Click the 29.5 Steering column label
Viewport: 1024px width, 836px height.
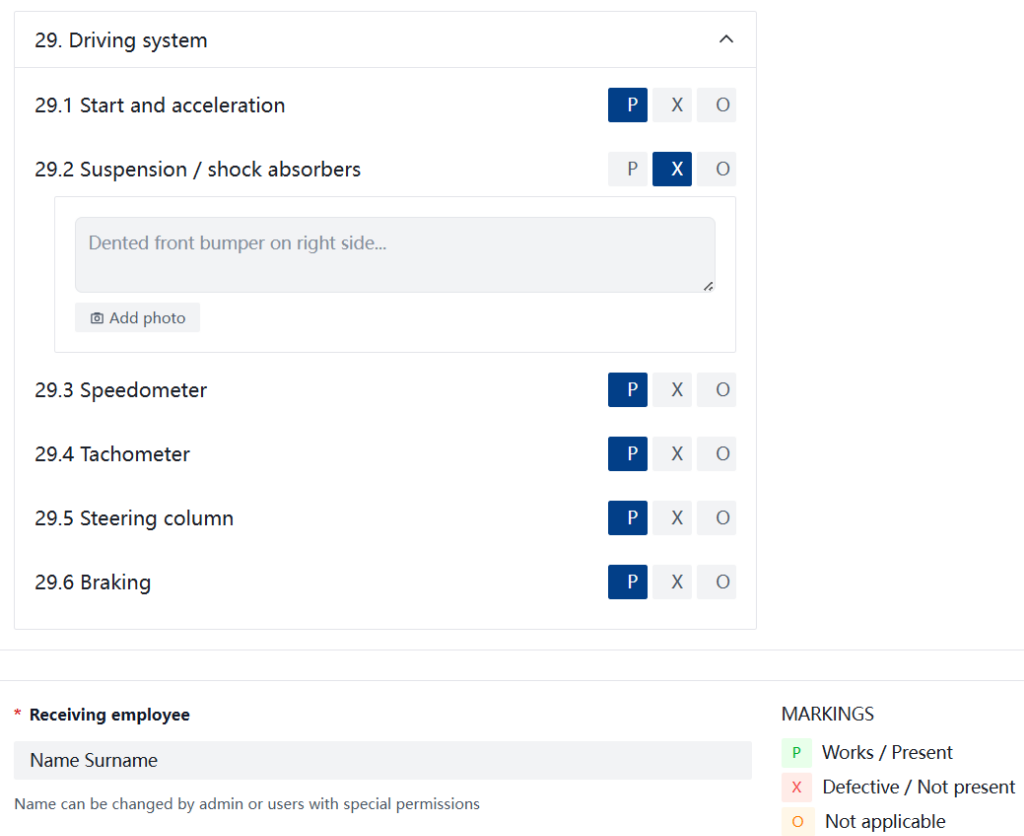[134, 517]
